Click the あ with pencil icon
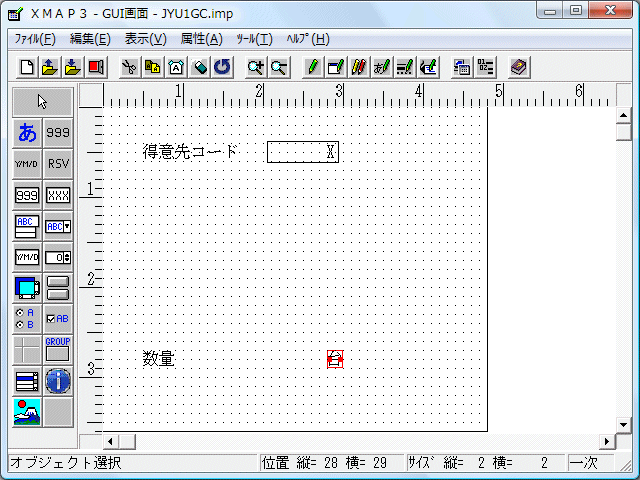The image size is (640, 480). point(382,67)
